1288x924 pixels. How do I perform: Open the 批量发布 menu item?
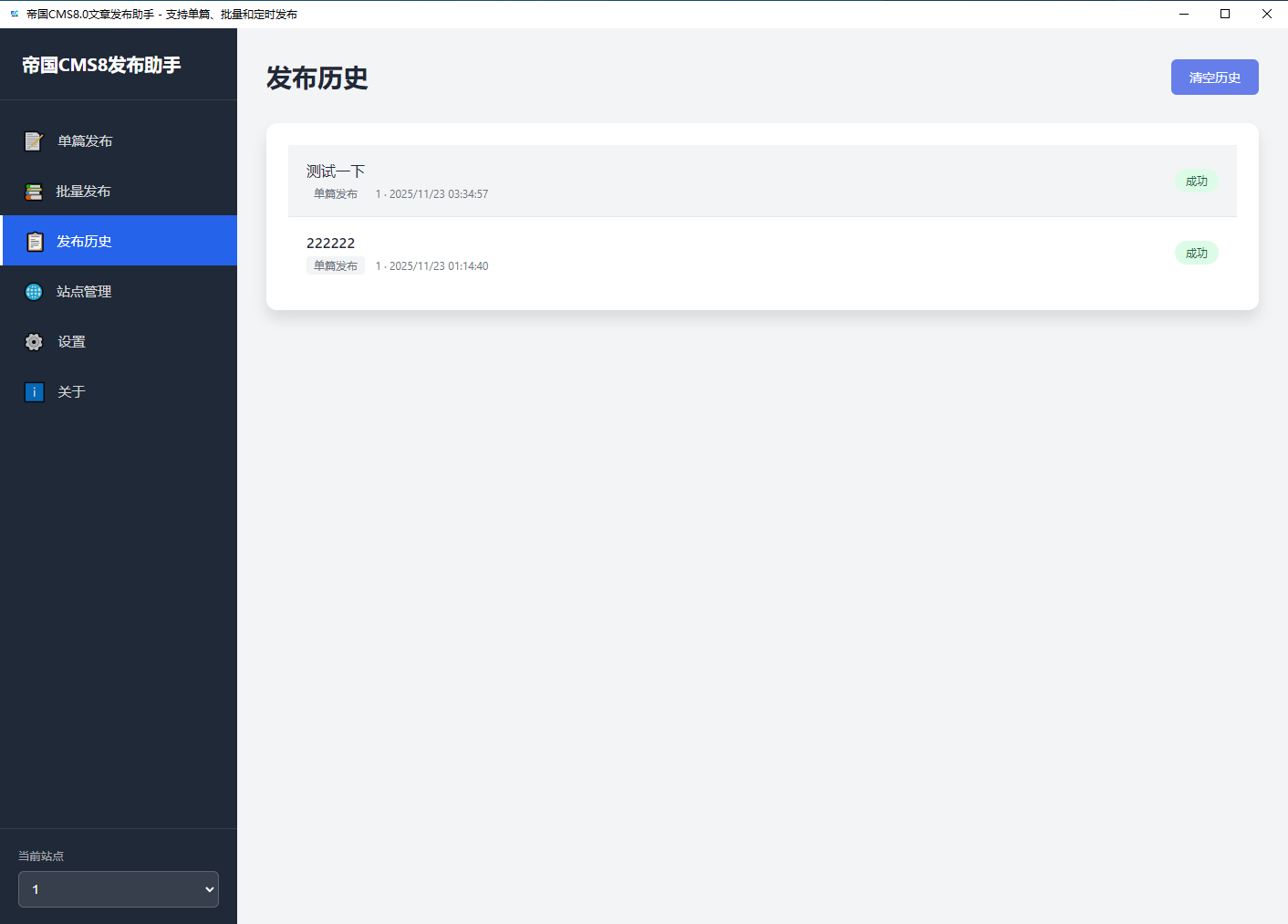83,192
